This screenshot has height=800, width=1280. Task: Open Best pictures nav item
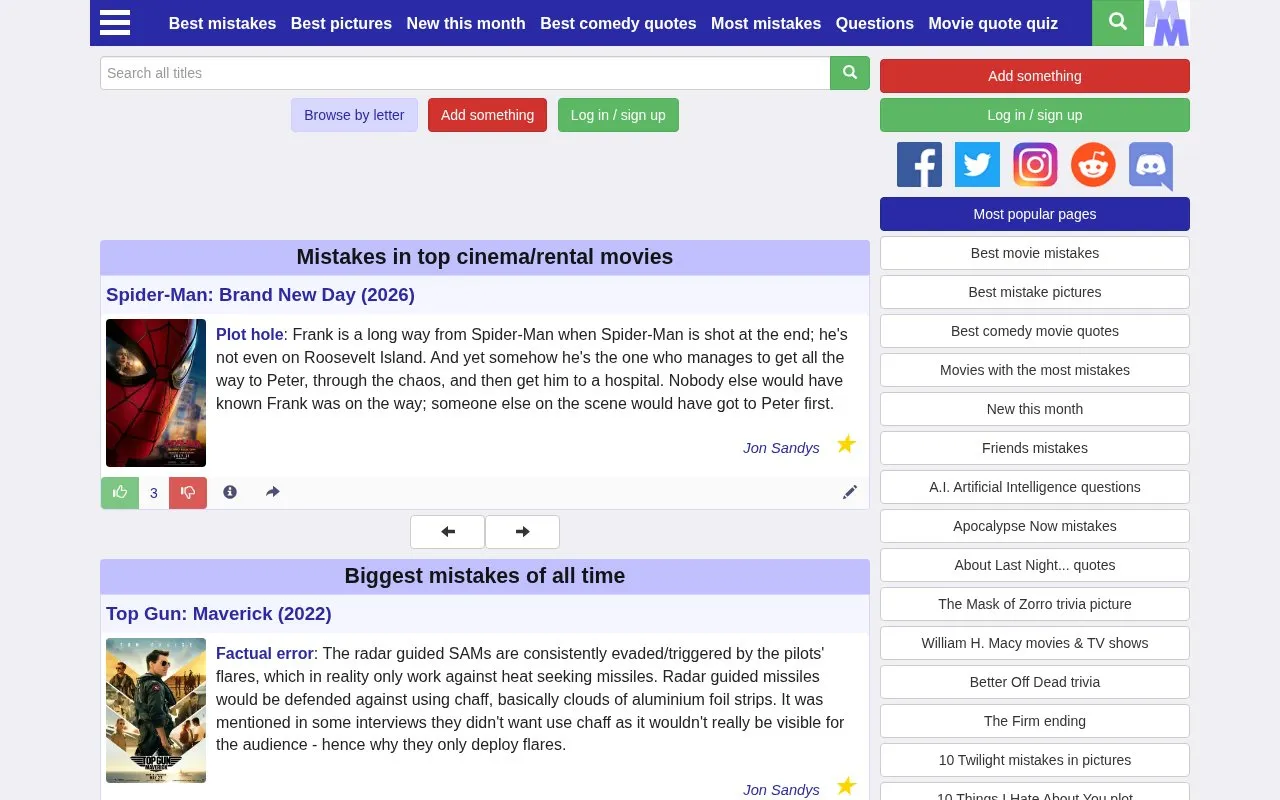click(341, 23)
